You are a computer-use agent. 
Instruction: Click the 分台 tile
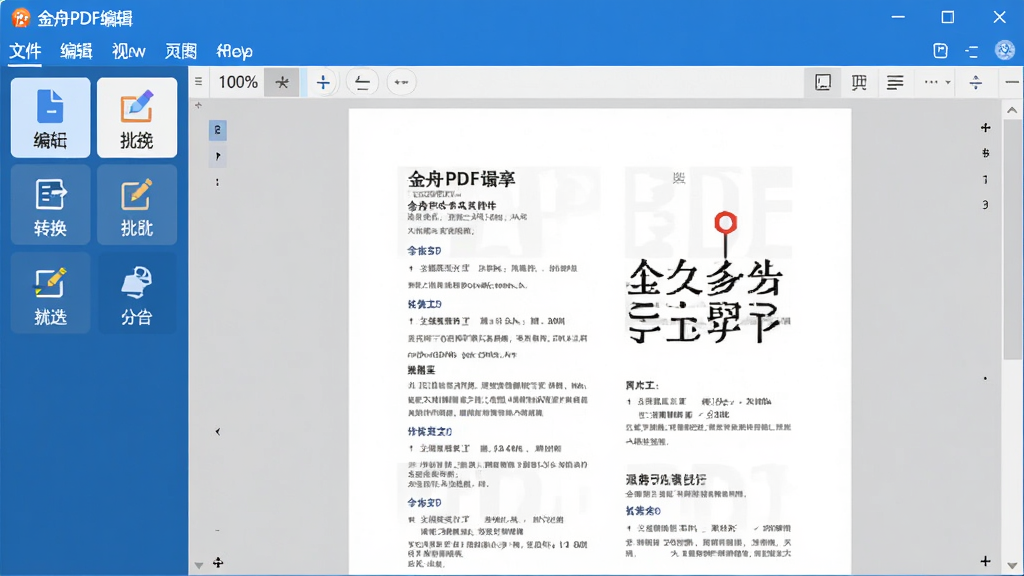pyautogui.click(x=136, y=293)
